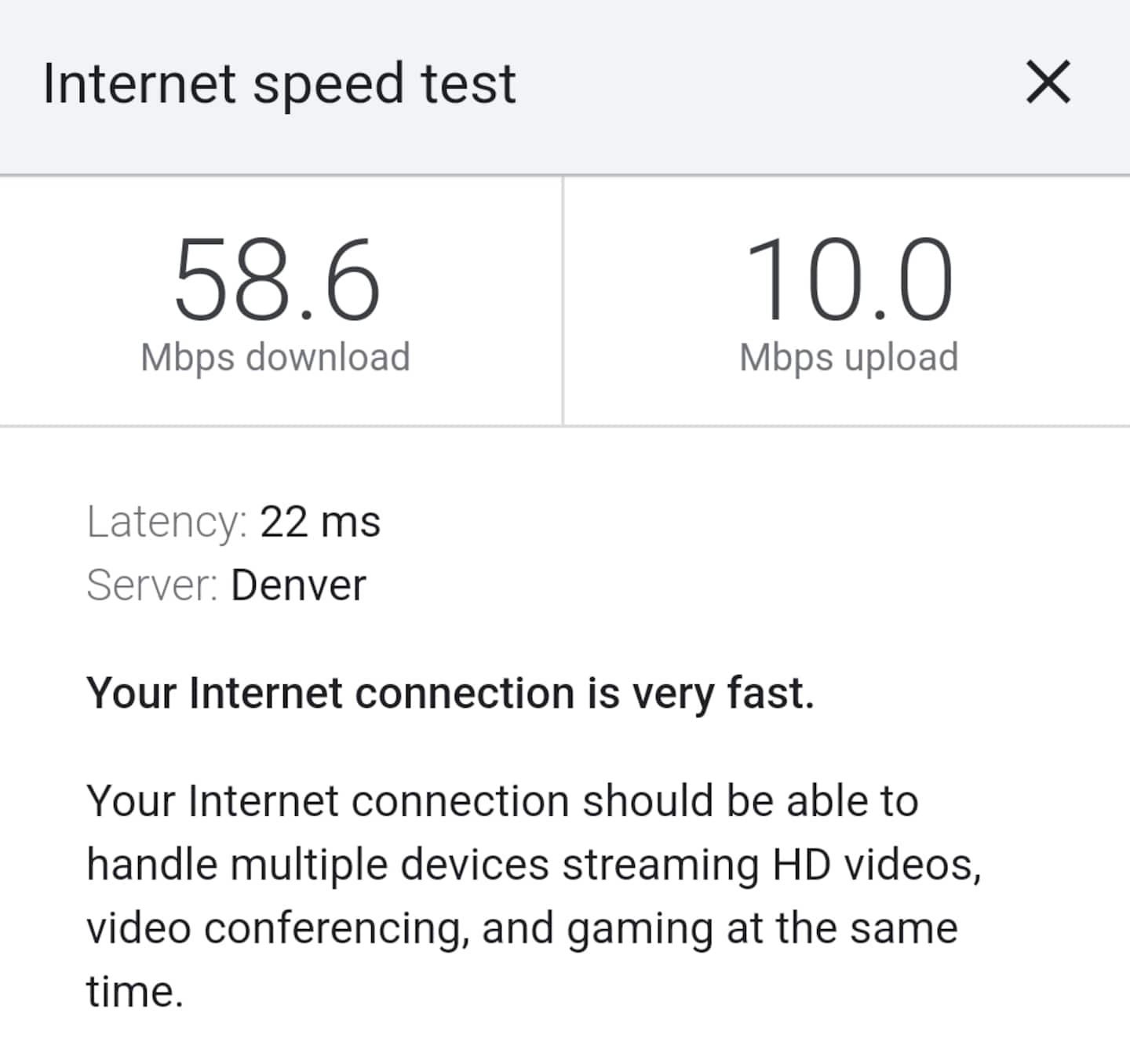Click the word "devices" in the description
Screen dimensions: 1130x1064
pos(475,865)
